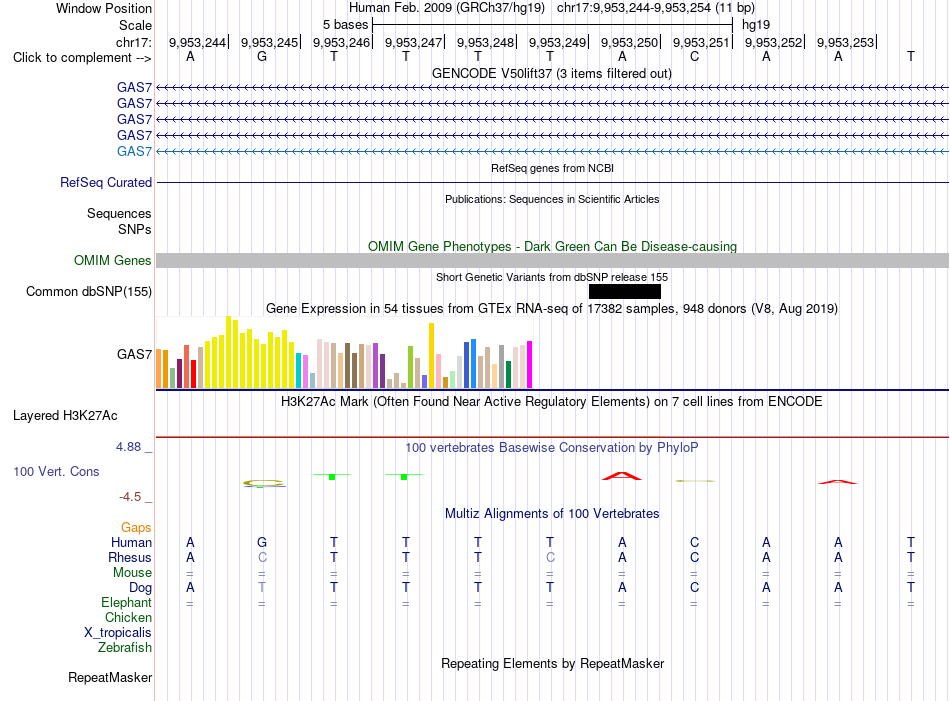This screenshot has width=950, height=701.
Task: Click position label 9,953,244
Action: click(198, 42)
